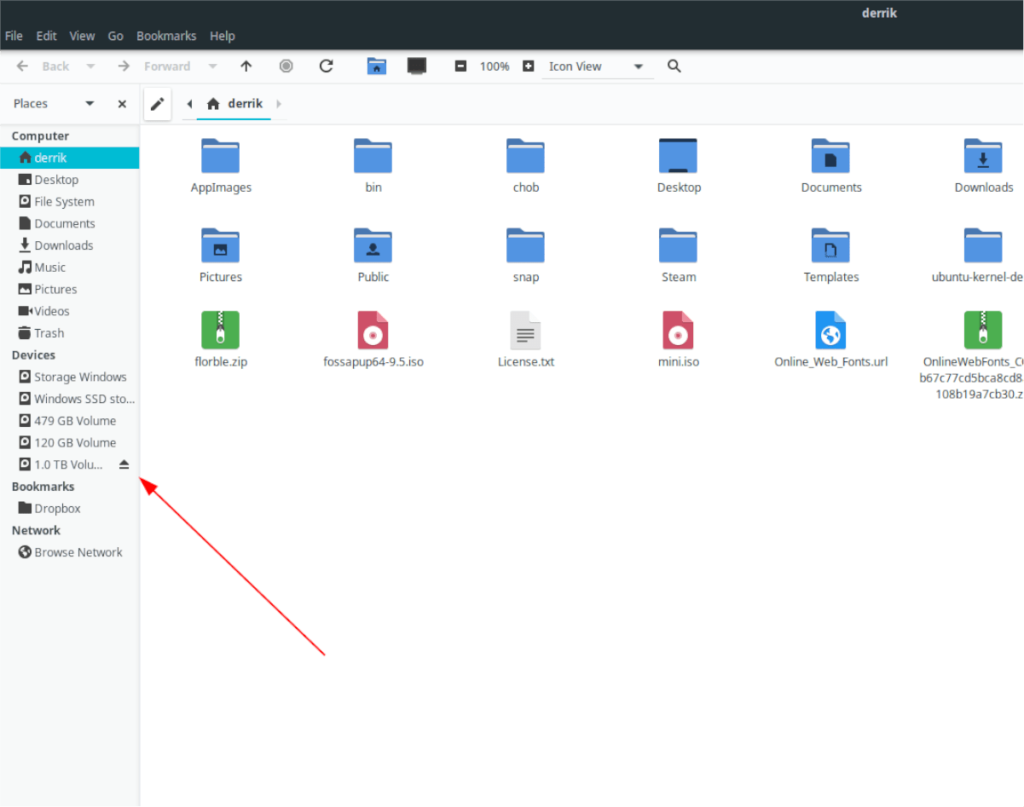Open the Go menu
1024x807 pixels.
[x=115, y=35]
